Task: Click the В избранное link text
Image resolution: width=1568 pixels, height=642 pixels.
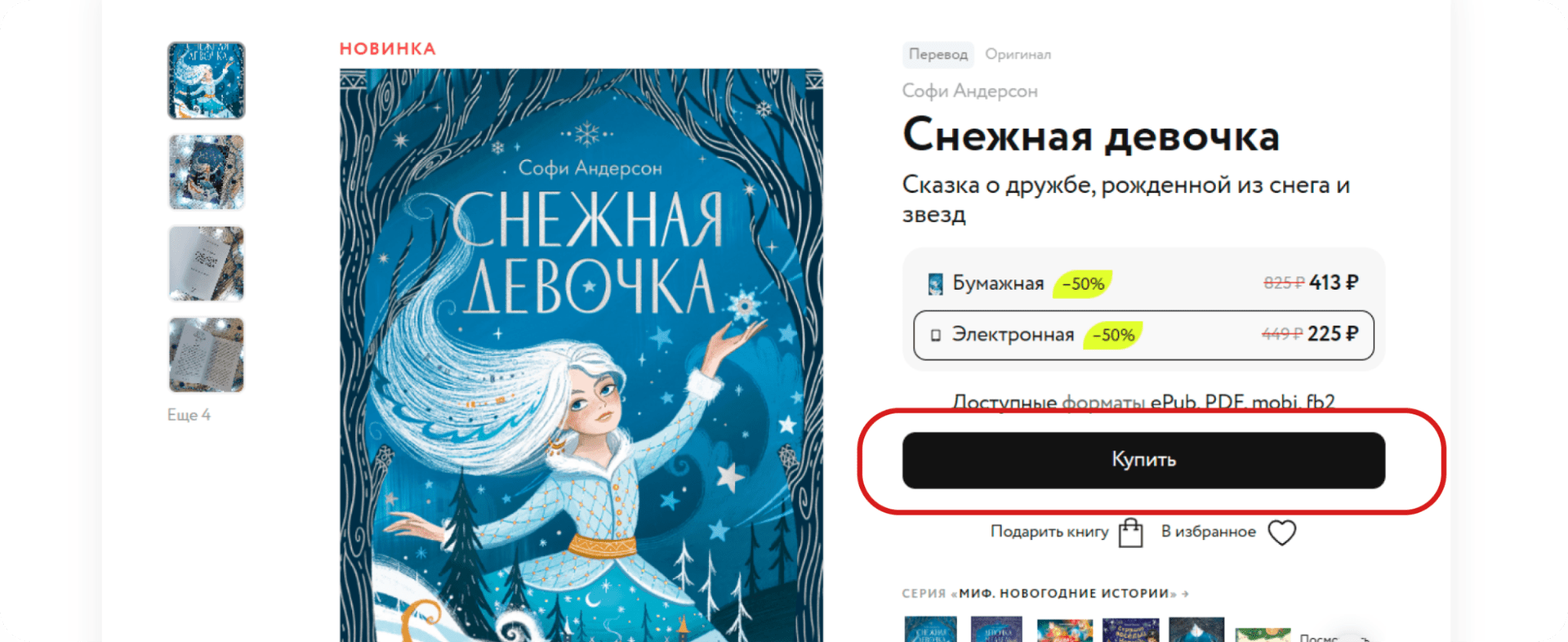Action: [x=1208, y=531]
